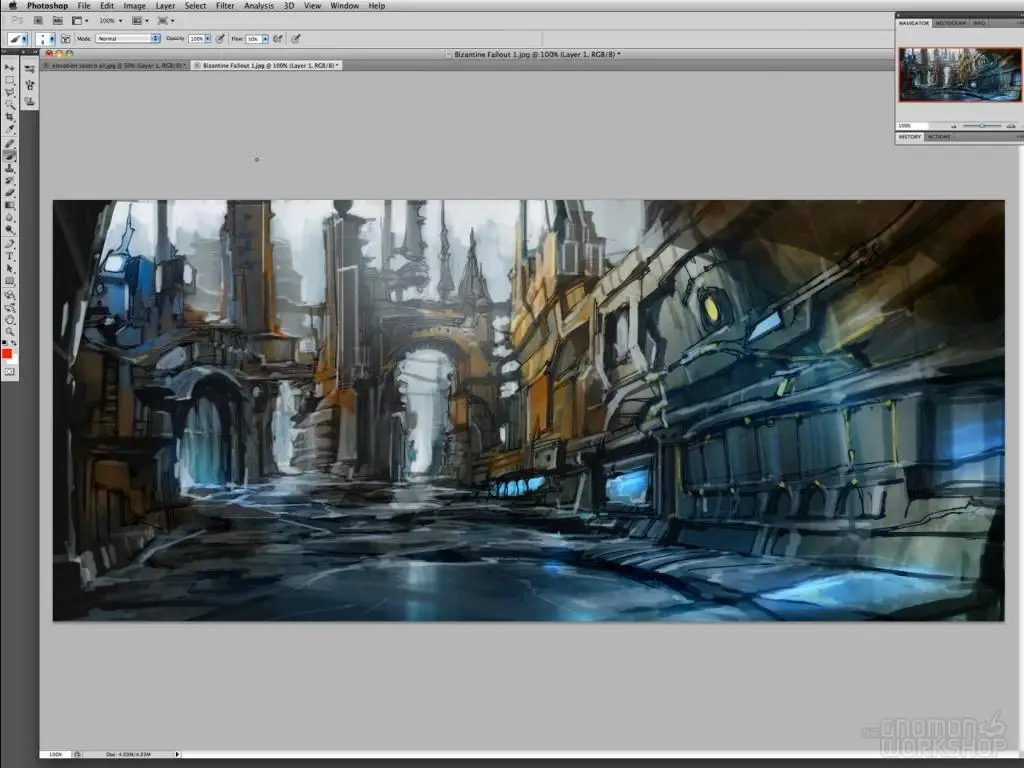Viewport: 1024px width, 768px height.
Task: Toggle tablet pressure for opacity
Action: click(x=220, y=39)
